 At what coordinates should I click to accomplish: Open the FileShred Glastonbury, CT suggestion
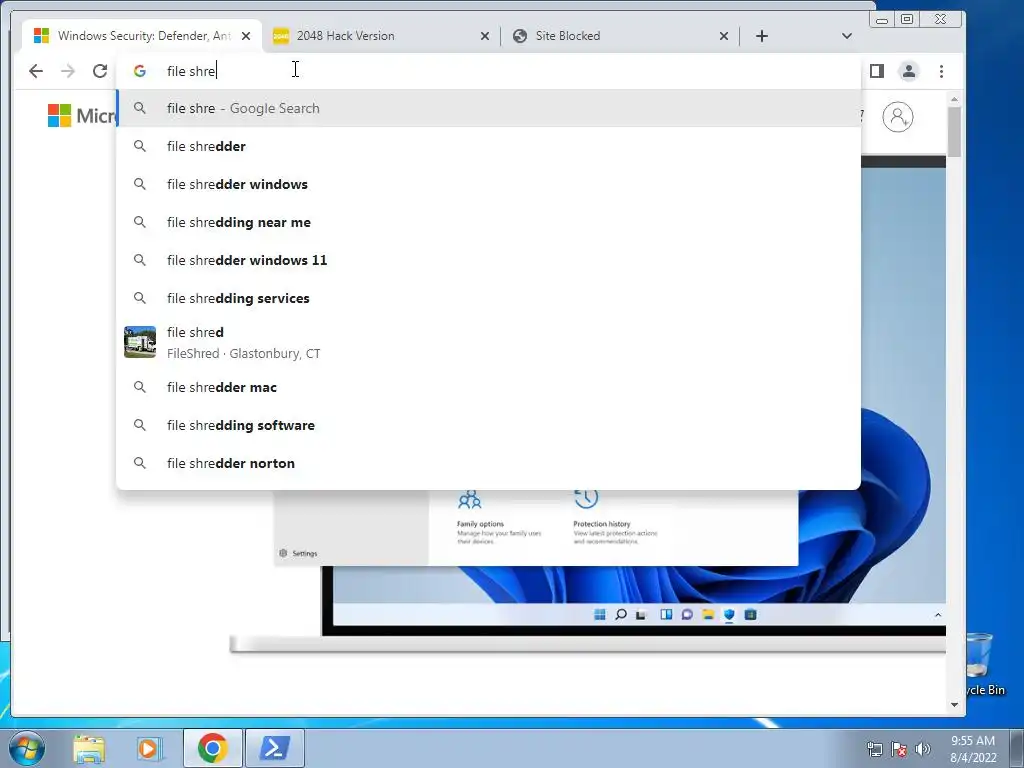tap(488, 342)
